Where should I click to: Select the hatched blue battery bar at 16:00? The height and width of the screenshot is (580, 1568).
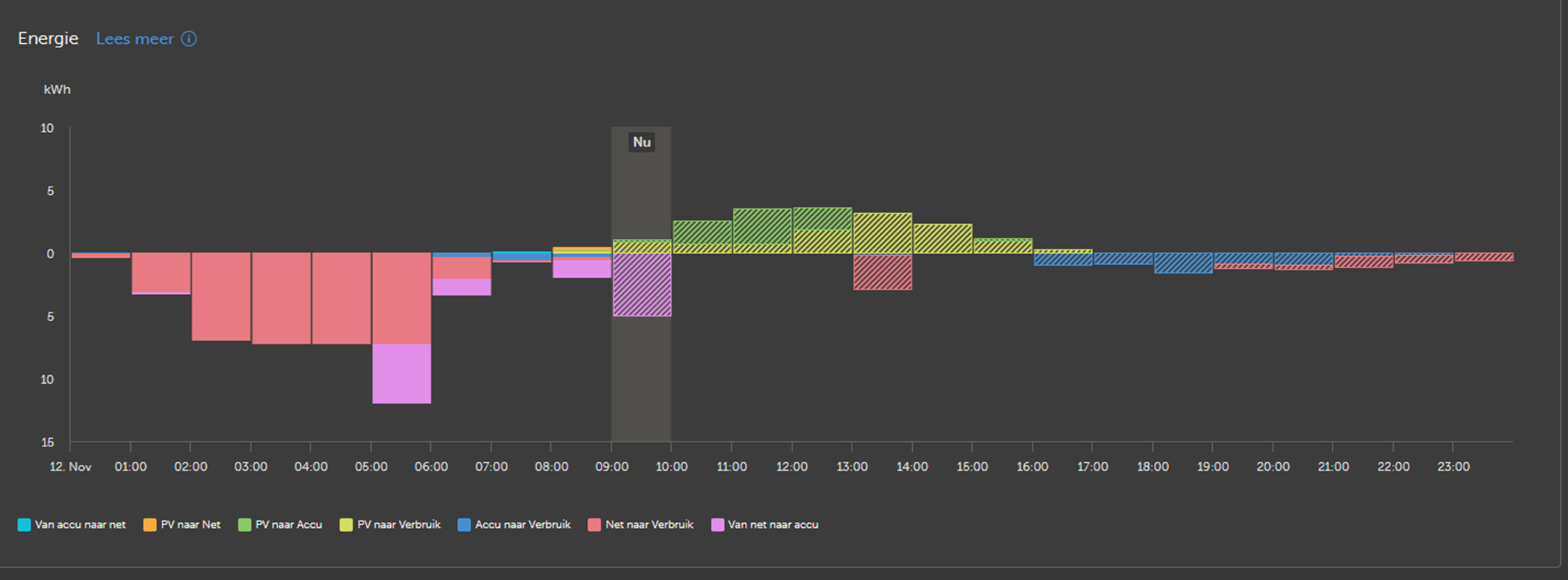coord(1063,260)
